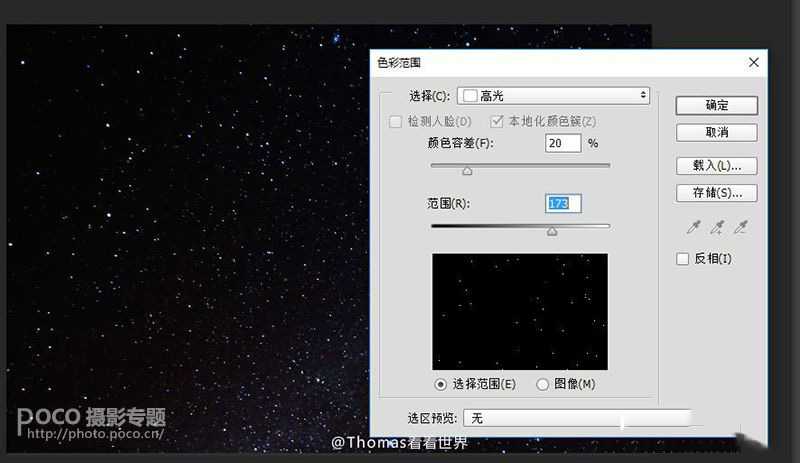Confirm with the 确定 button
Screen dimensions: 800x463
pyautogui.click(x=716, y=105)
